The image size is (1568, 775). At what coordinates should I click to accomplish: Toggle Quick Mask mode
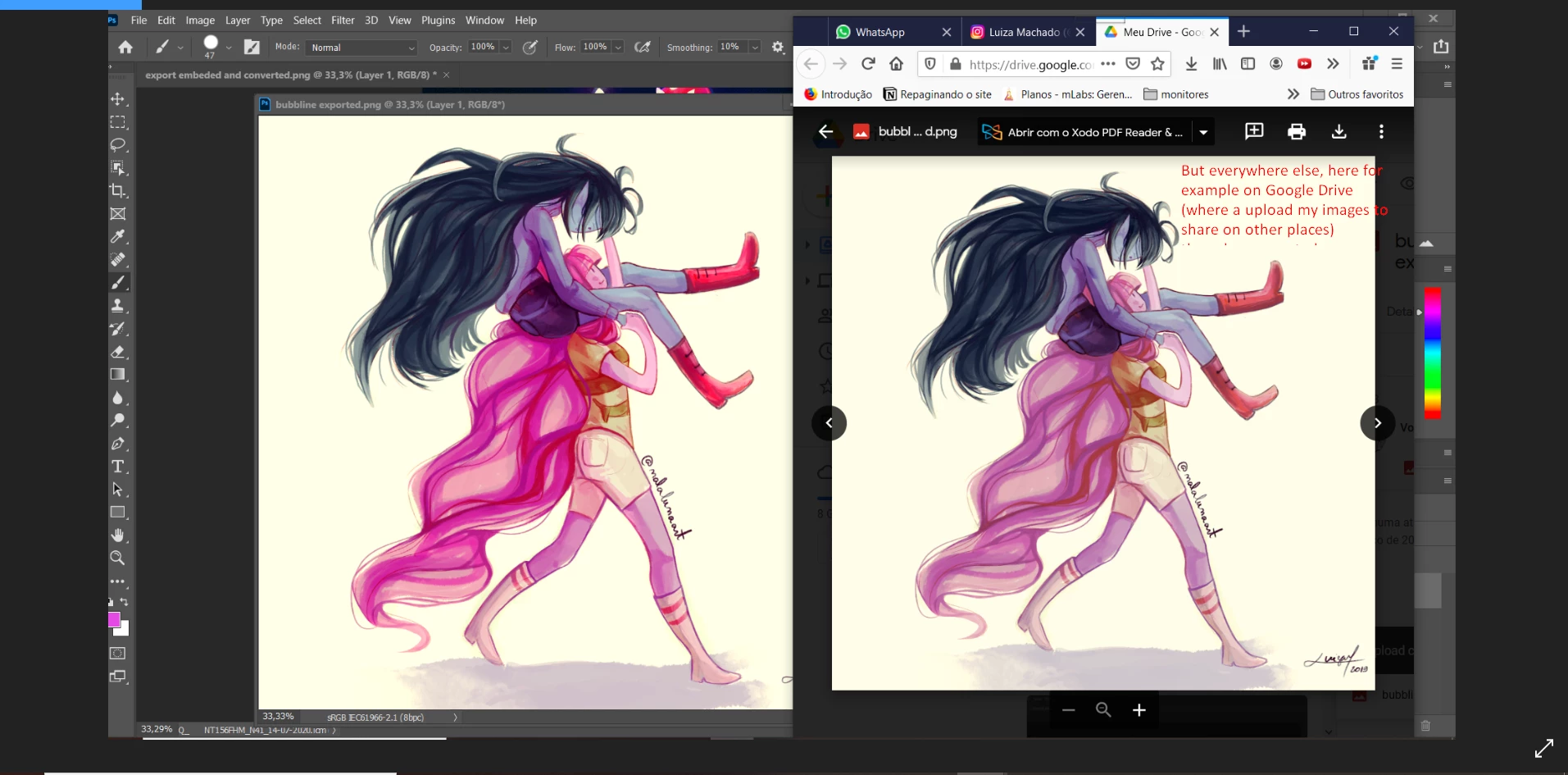click(118, 654)
